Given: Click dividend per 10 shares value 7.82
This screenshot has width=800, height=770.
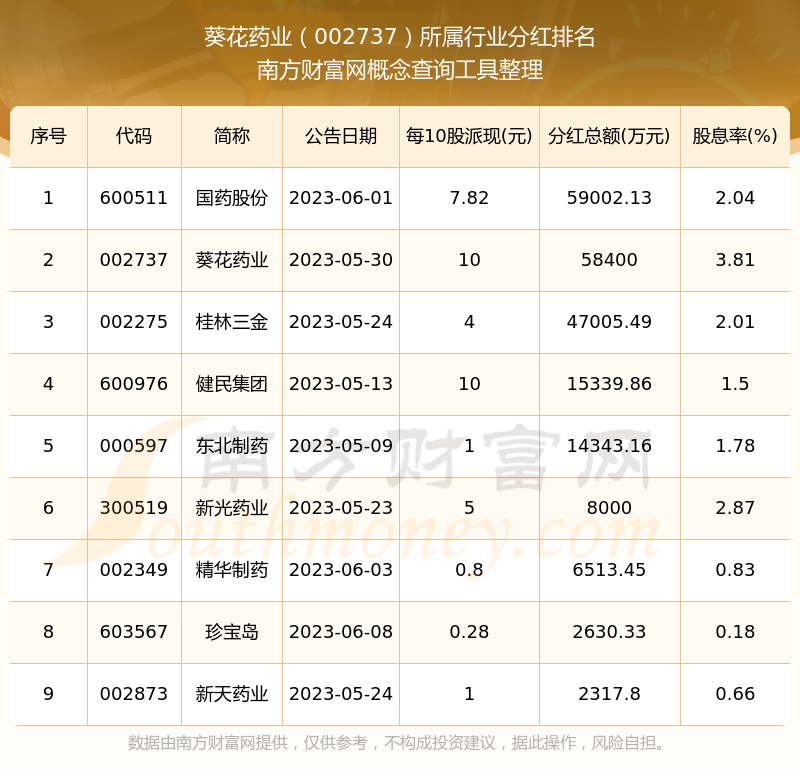Looking at the screenshot, I should (469, 198).
